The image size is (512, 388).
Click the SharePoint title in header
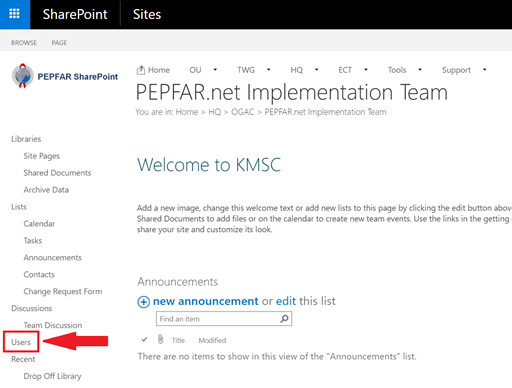click(75, 14)
